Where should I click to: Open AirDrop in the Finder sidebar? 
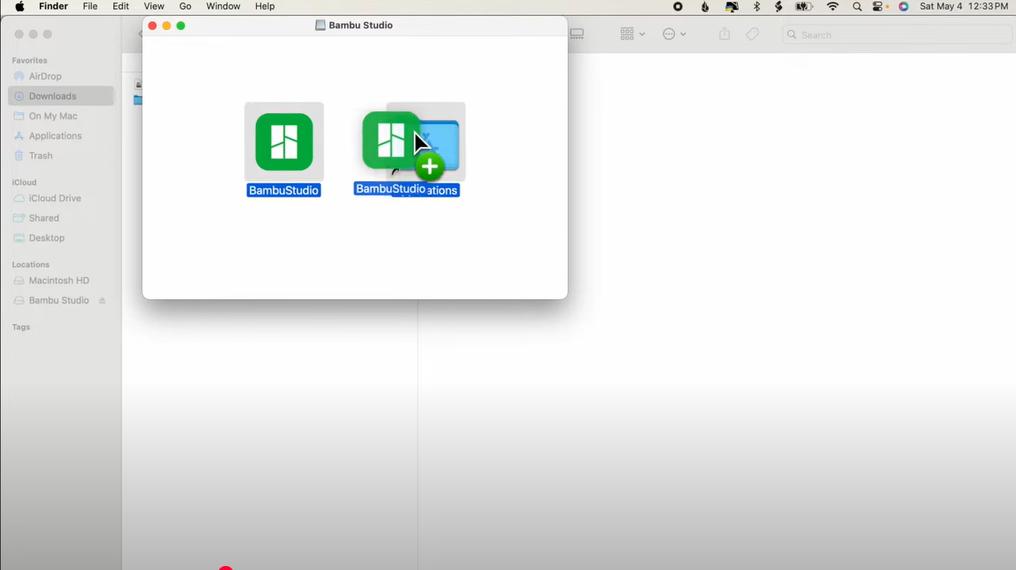click(45, 76)
